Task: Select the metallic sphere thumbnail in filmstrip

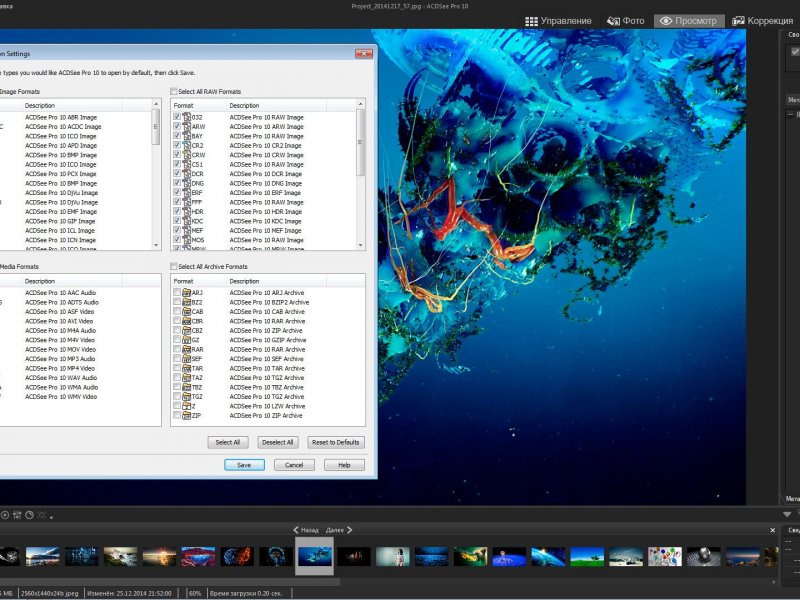Action: point(704,556)
